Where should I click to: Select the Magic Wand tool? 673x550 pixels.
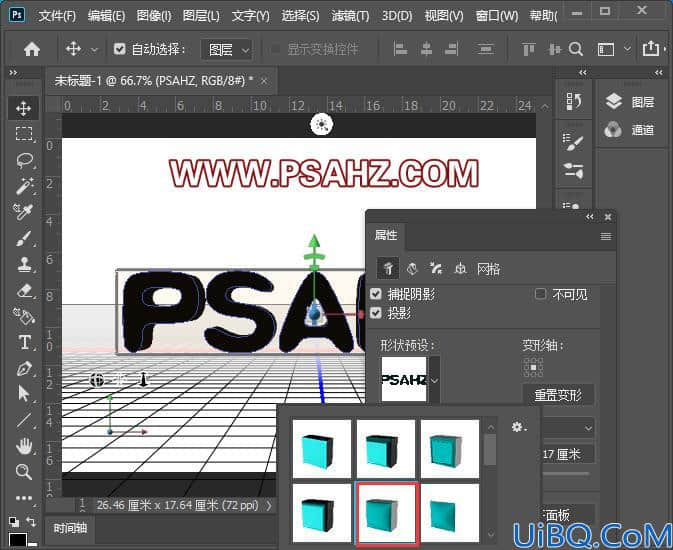click(x=24, y=185)
